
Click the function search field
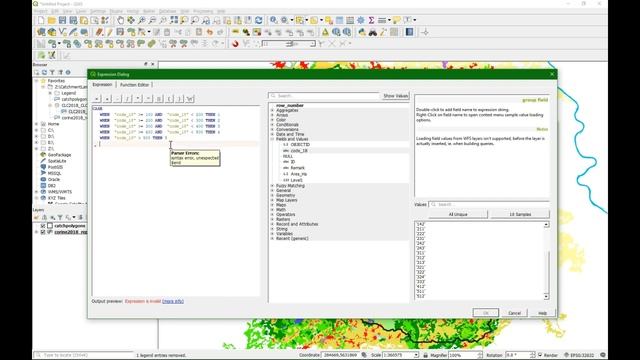tap(324, 96)
